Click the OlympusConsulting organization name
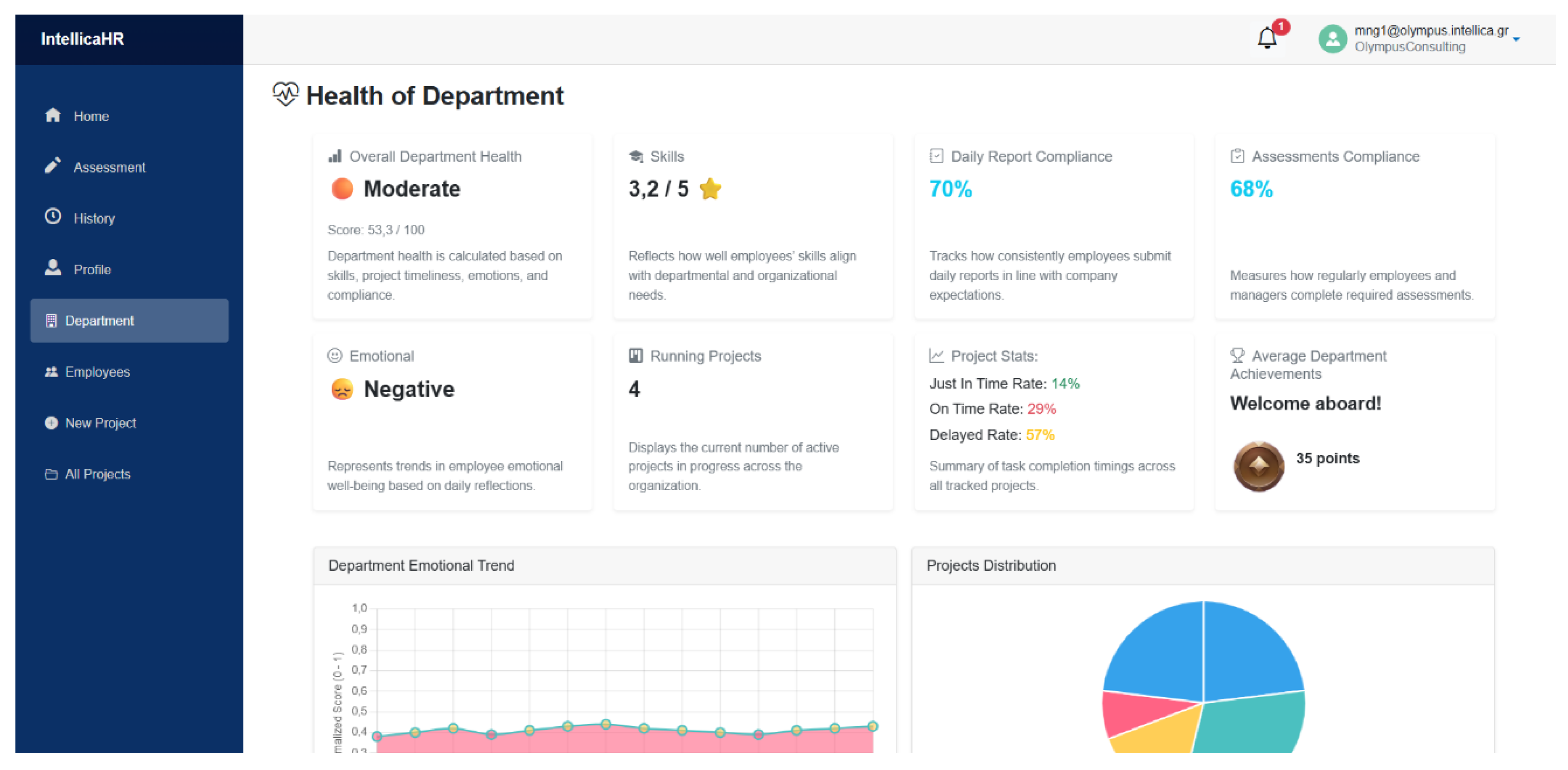 coord(1410,47)
